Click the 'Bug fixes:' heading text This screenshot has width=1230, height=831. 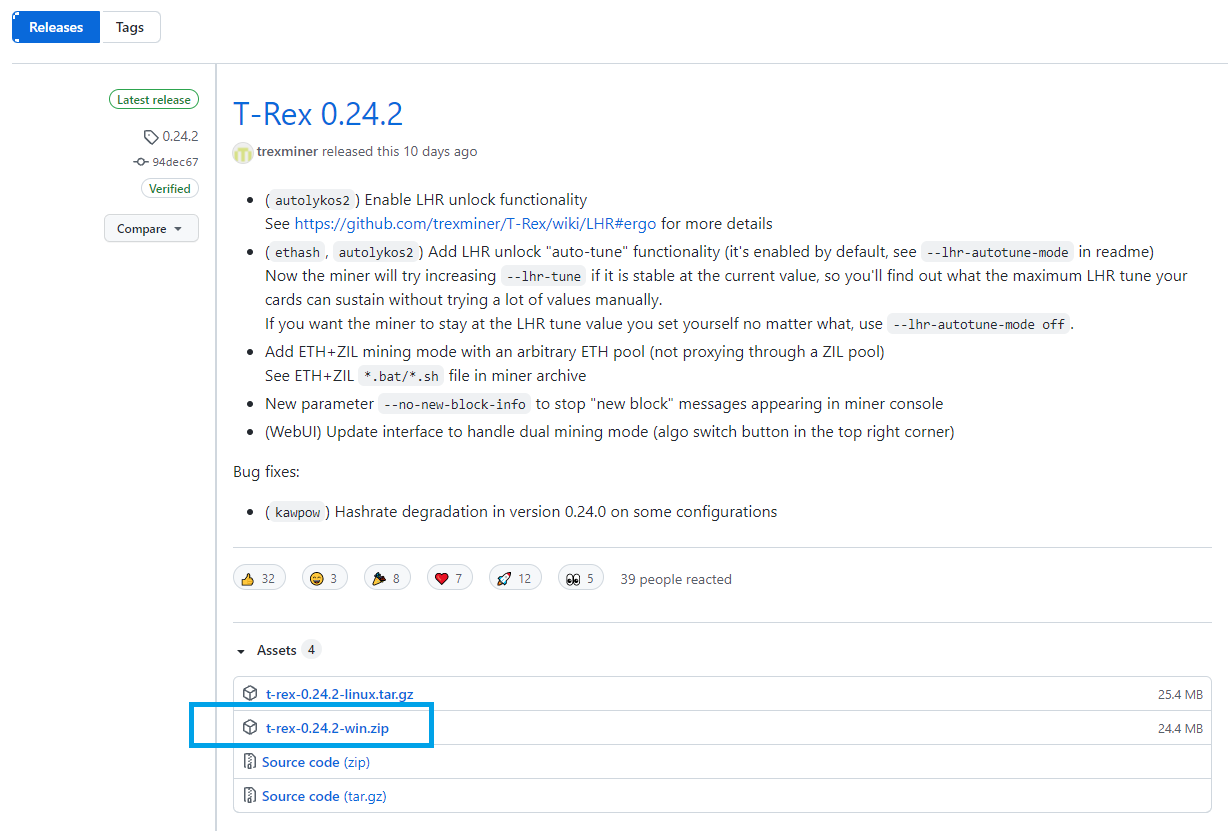click(267, 472)
